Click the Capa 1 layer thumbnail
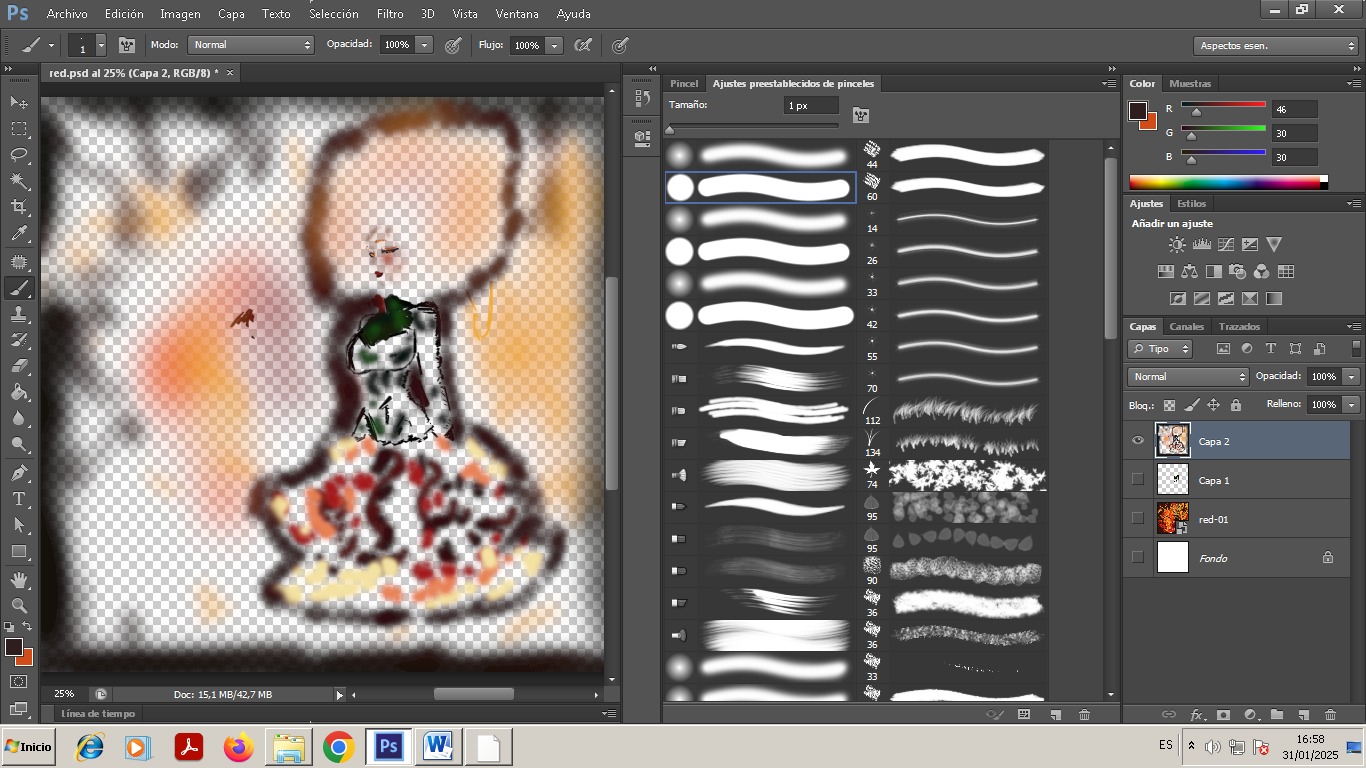This screenshot has width=1366, height=768. 1173,479
